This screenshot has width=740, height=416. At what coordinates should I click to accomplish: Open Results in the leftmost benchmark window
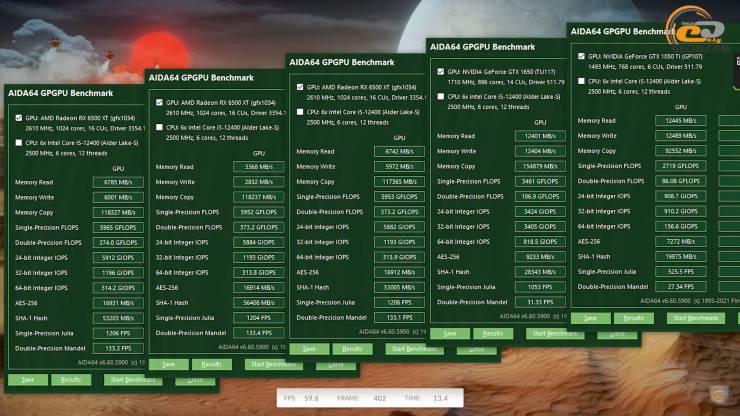(71, 380)
